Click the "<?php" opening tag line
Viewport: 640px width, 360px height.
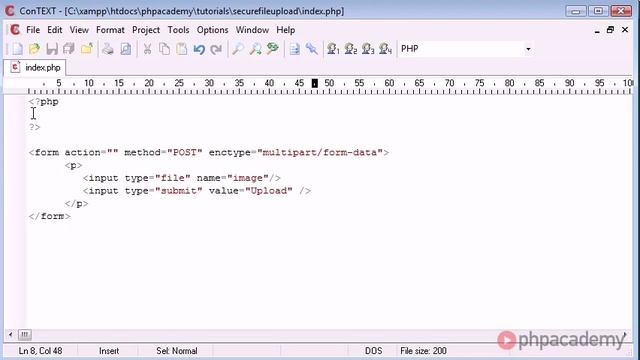pyautogui.click(x=43, y=102)
